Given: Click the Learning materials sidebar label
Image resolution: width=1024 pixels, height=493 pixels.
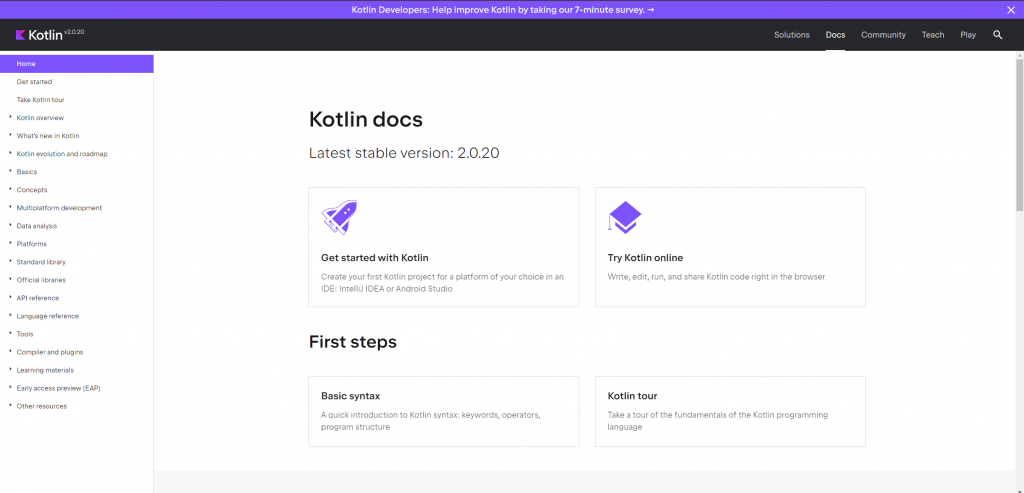Looking at the screenshot, I should (x=45, y=370).
